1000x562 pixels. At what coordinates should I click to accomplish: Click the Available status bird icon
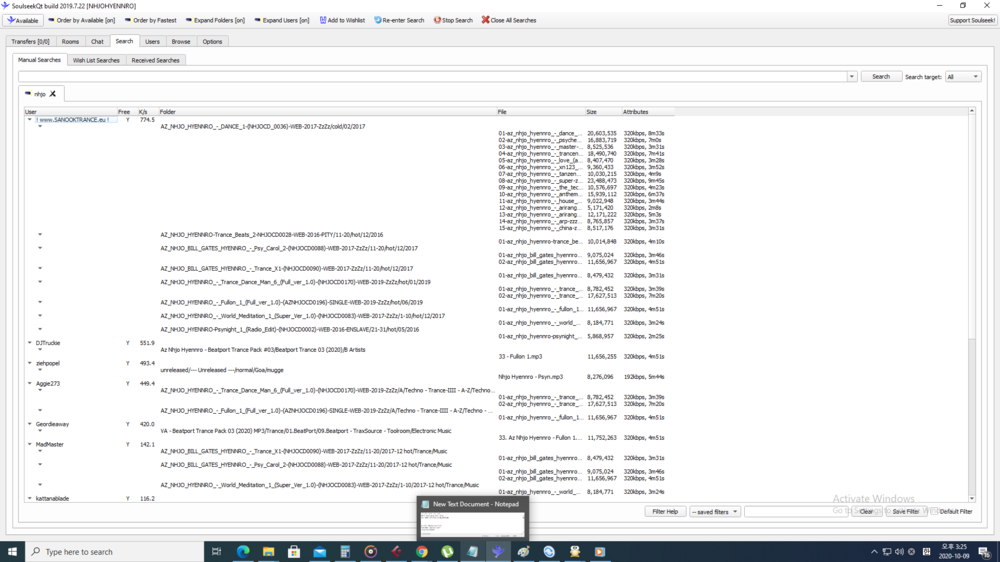point(10,20)
